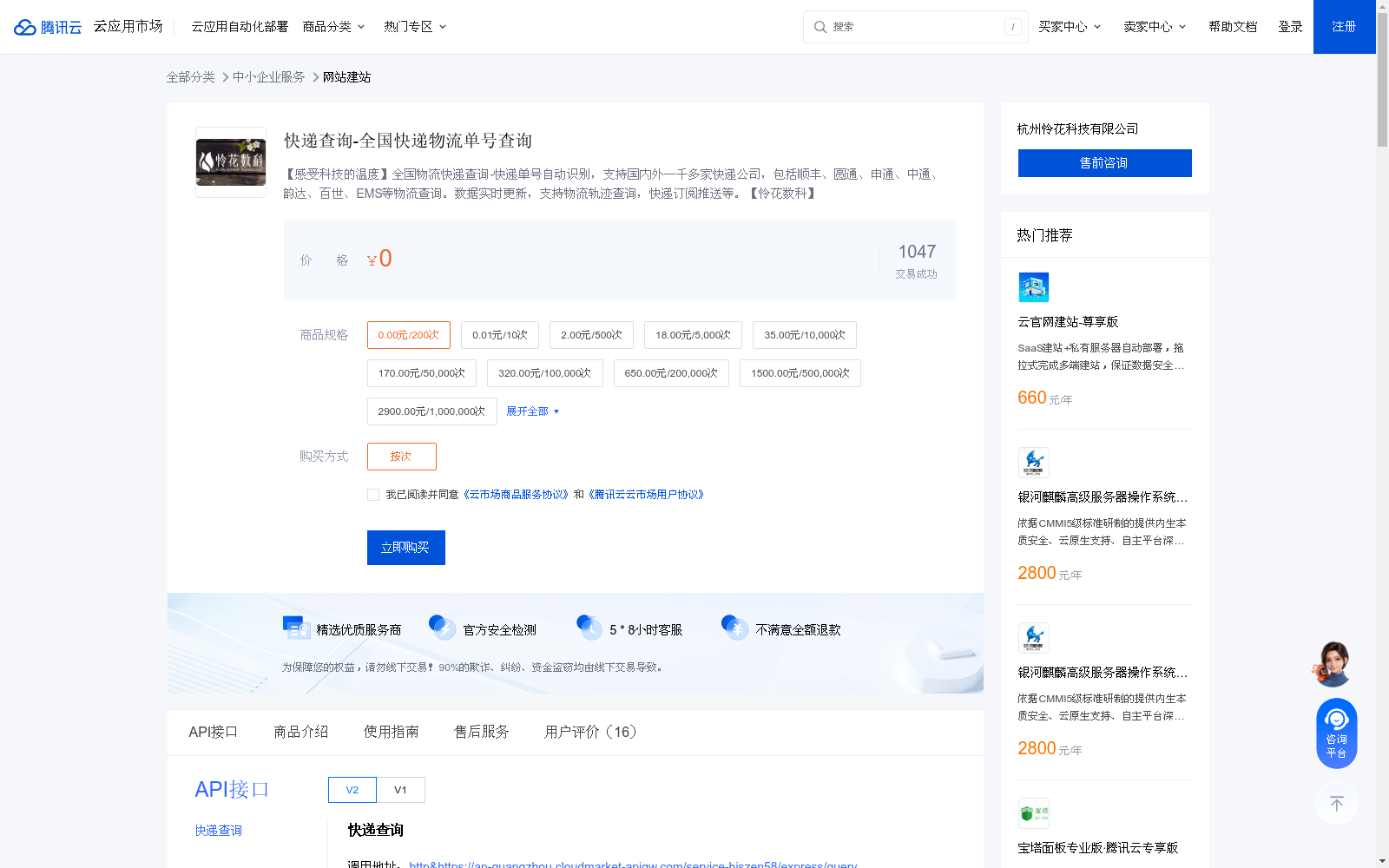Click the Tencent Cloud logo

(48, 27)
